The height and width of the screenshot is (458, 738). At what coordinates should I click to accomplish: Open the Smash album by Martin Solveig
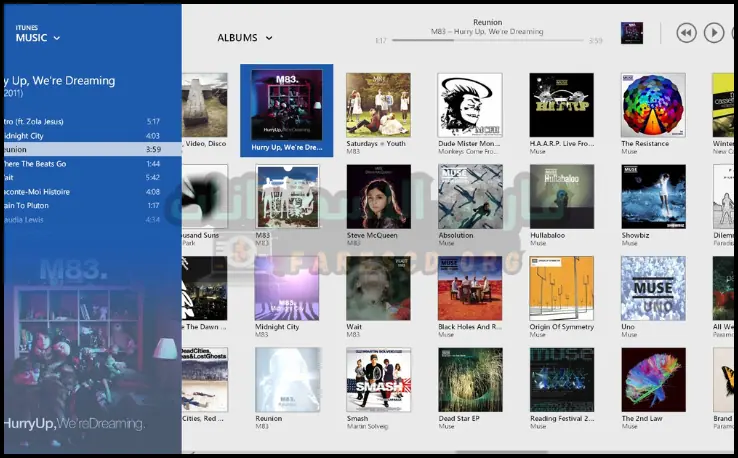(378, 380)
